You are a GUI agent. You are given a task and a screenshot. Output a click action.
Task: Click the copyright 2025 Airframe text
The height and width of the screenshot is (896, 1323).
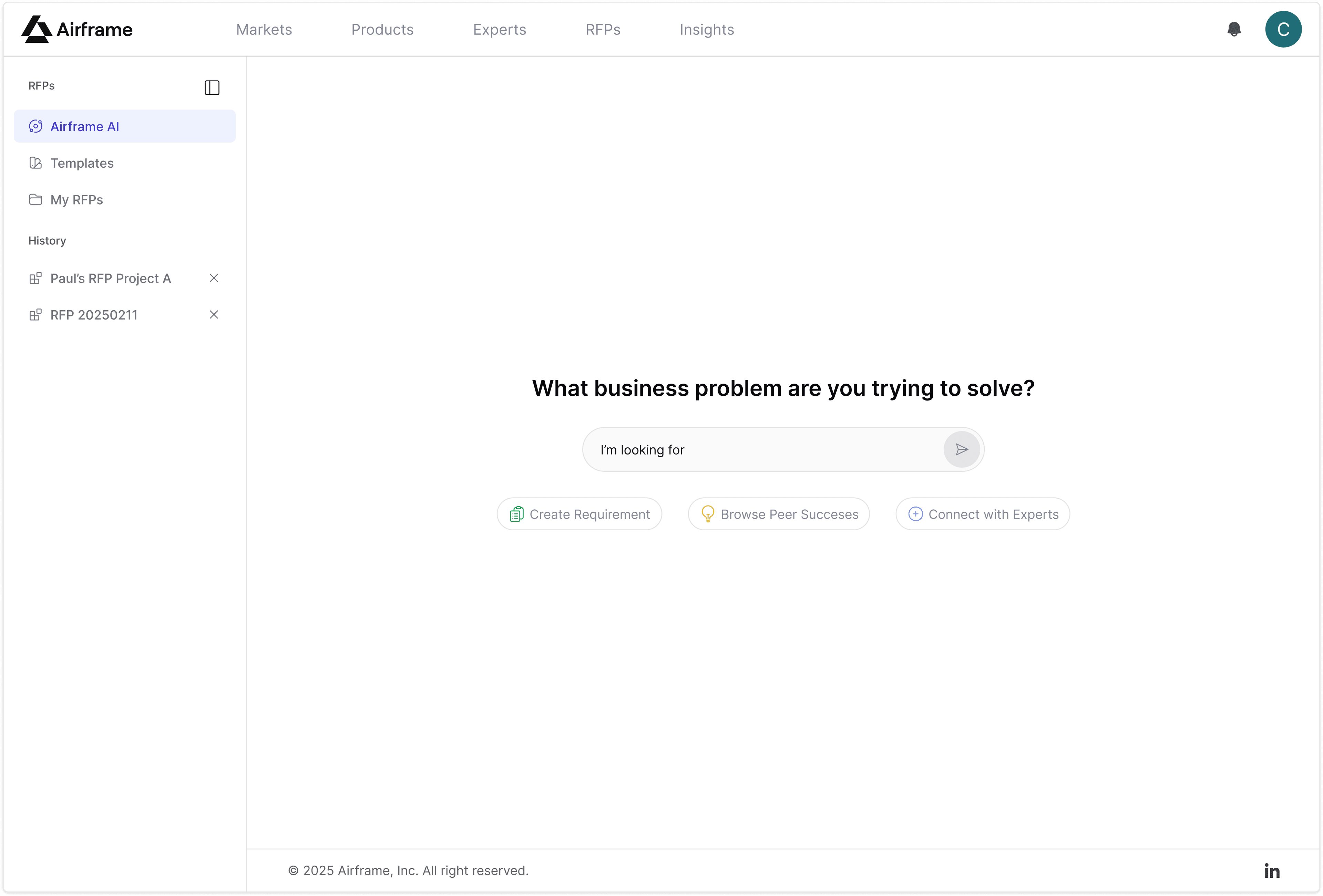pyautogui.click(x=408, y=871)
